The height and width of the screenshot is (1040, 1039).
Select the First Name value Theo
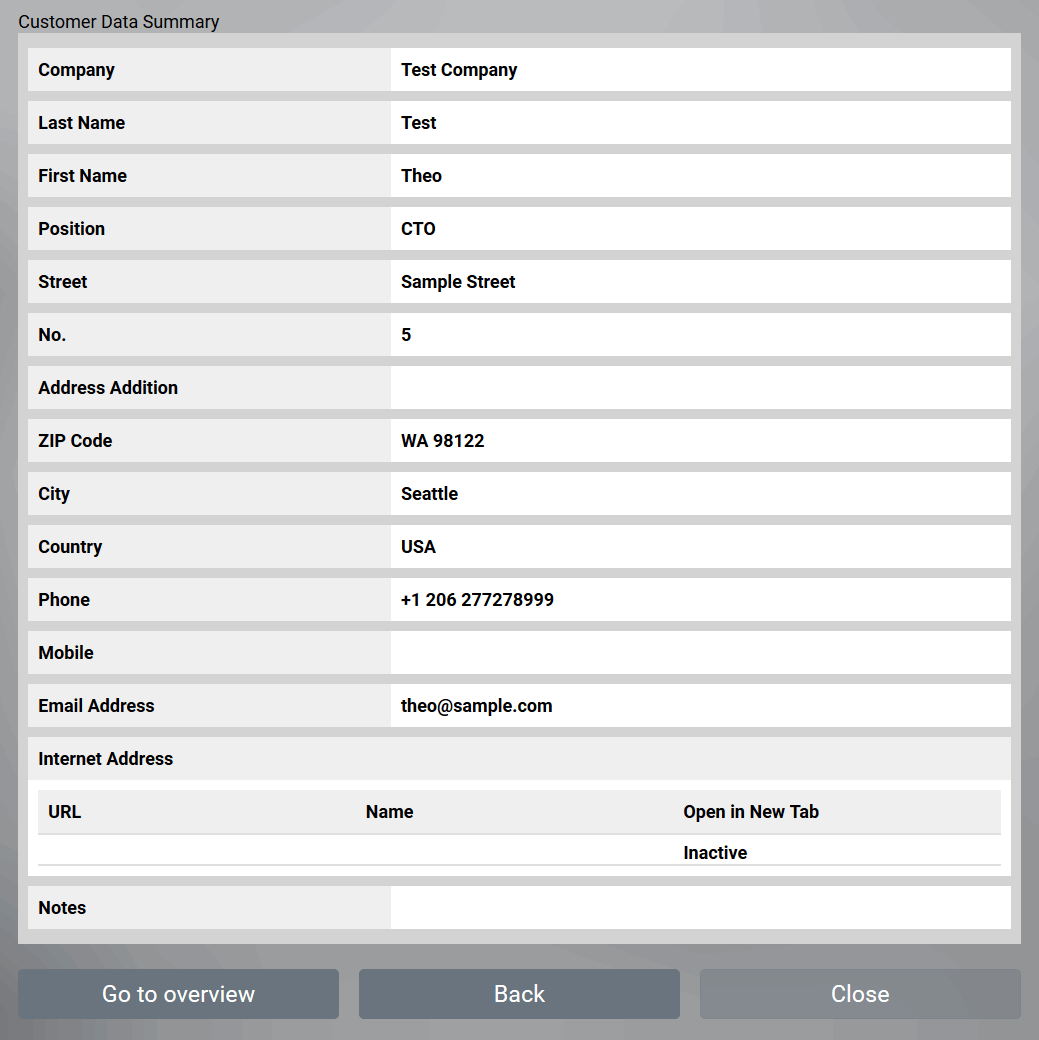click(x=700, y=175)
